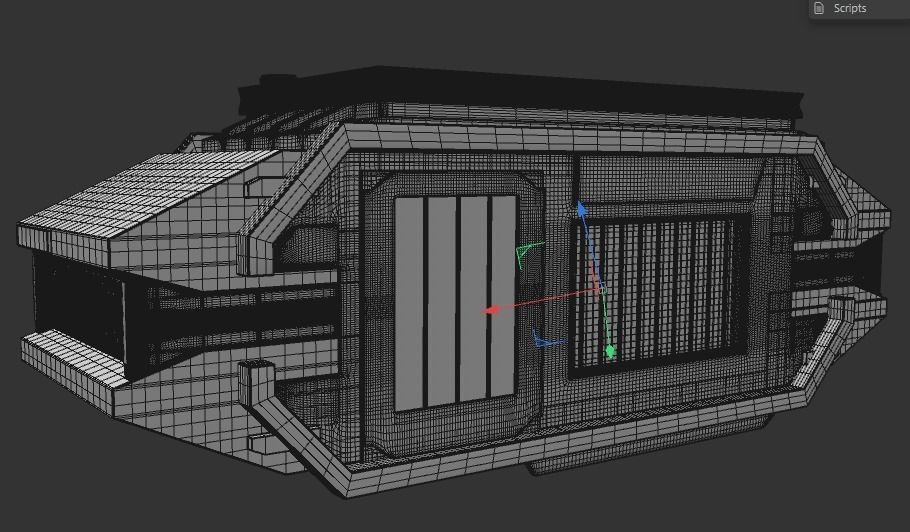Image resolution: width=910 pixels, height=532 pixels.
Task: Click the Scripts document icon
Action: (x=819, y=8)
